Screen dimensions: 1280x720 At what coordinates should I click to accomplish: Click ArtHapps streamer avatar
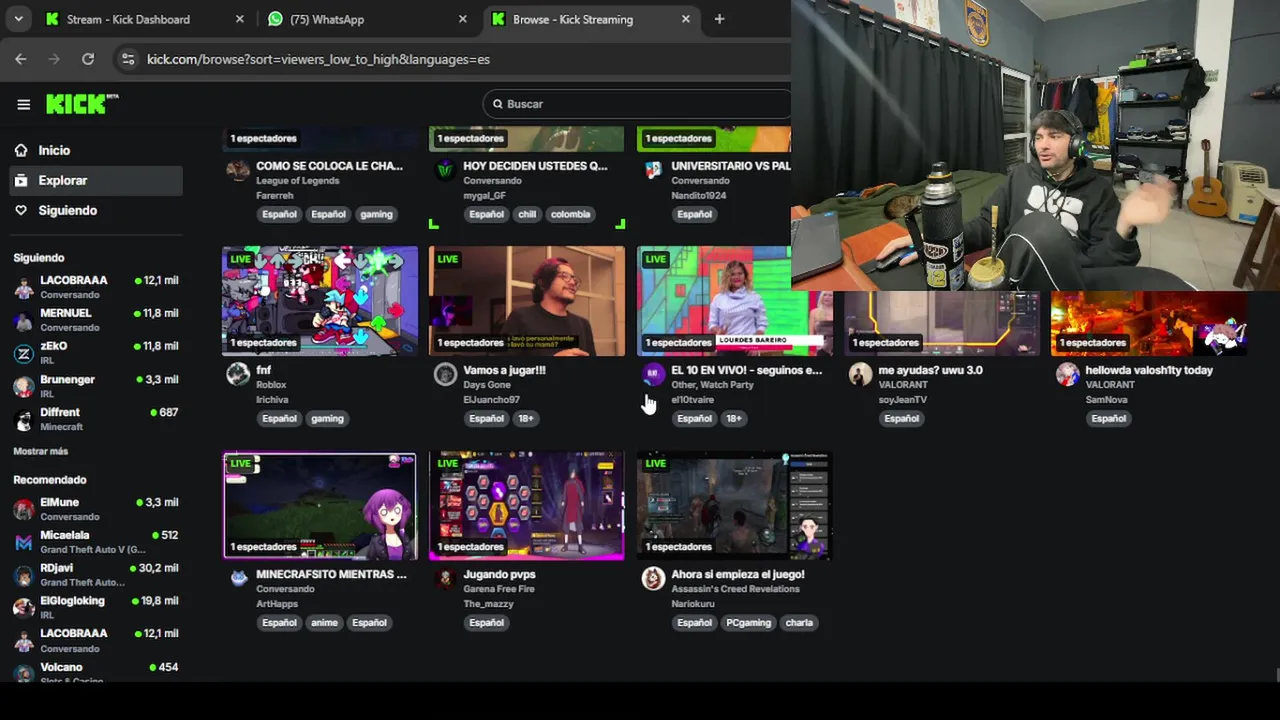pos(238,578)
